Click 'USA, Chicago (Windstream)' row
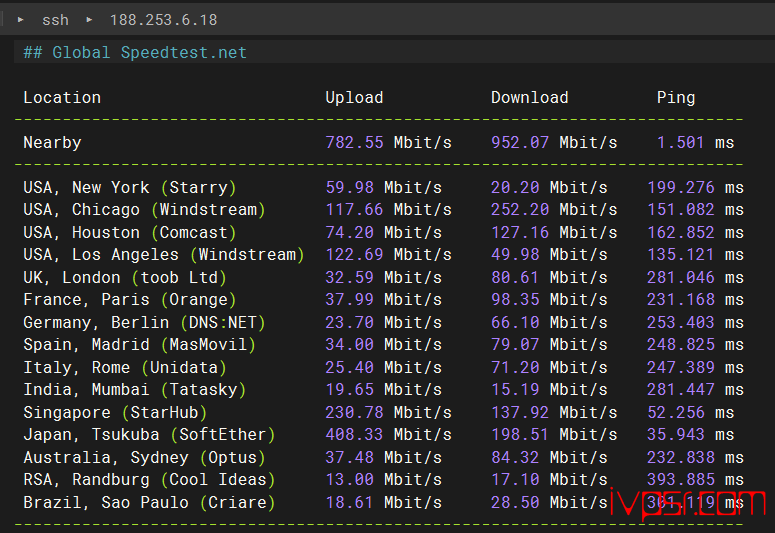775x533 pixels. click(x=144, y=210)
